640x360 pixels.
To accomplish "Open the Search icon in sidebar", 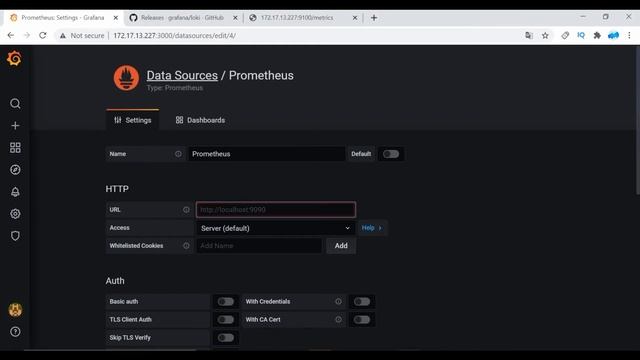I will click(15, 104).
